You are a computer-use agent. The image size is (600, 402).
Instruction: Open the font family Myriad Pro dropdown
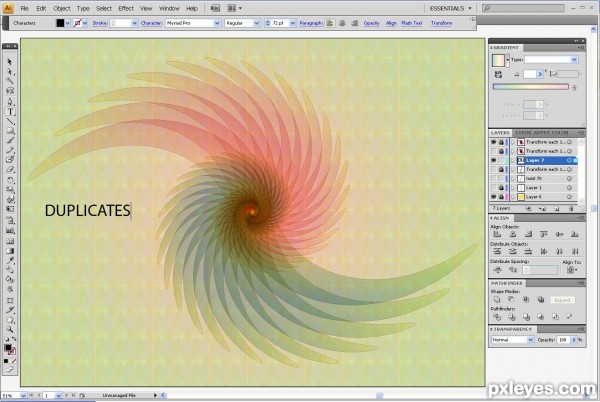[x=217, y=23]
